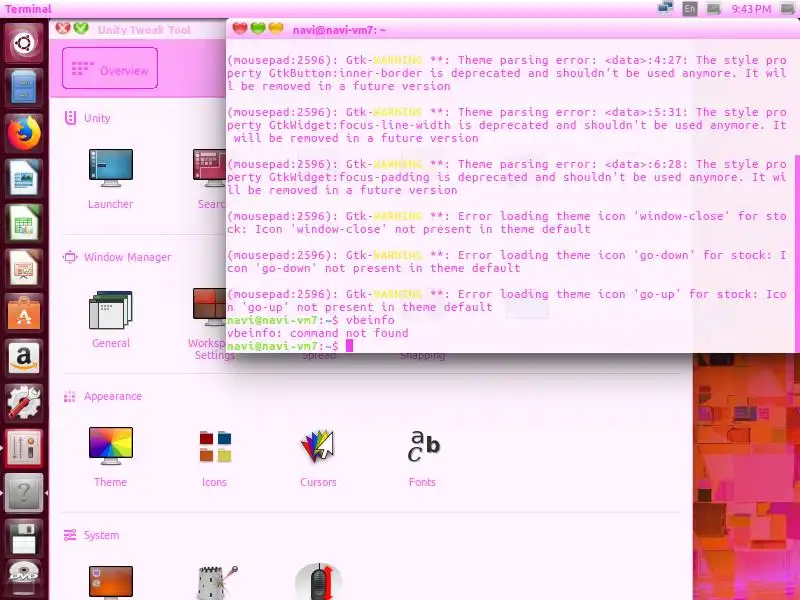Click the Window Manager section heading
800x600 pixels.
[117, 257]
